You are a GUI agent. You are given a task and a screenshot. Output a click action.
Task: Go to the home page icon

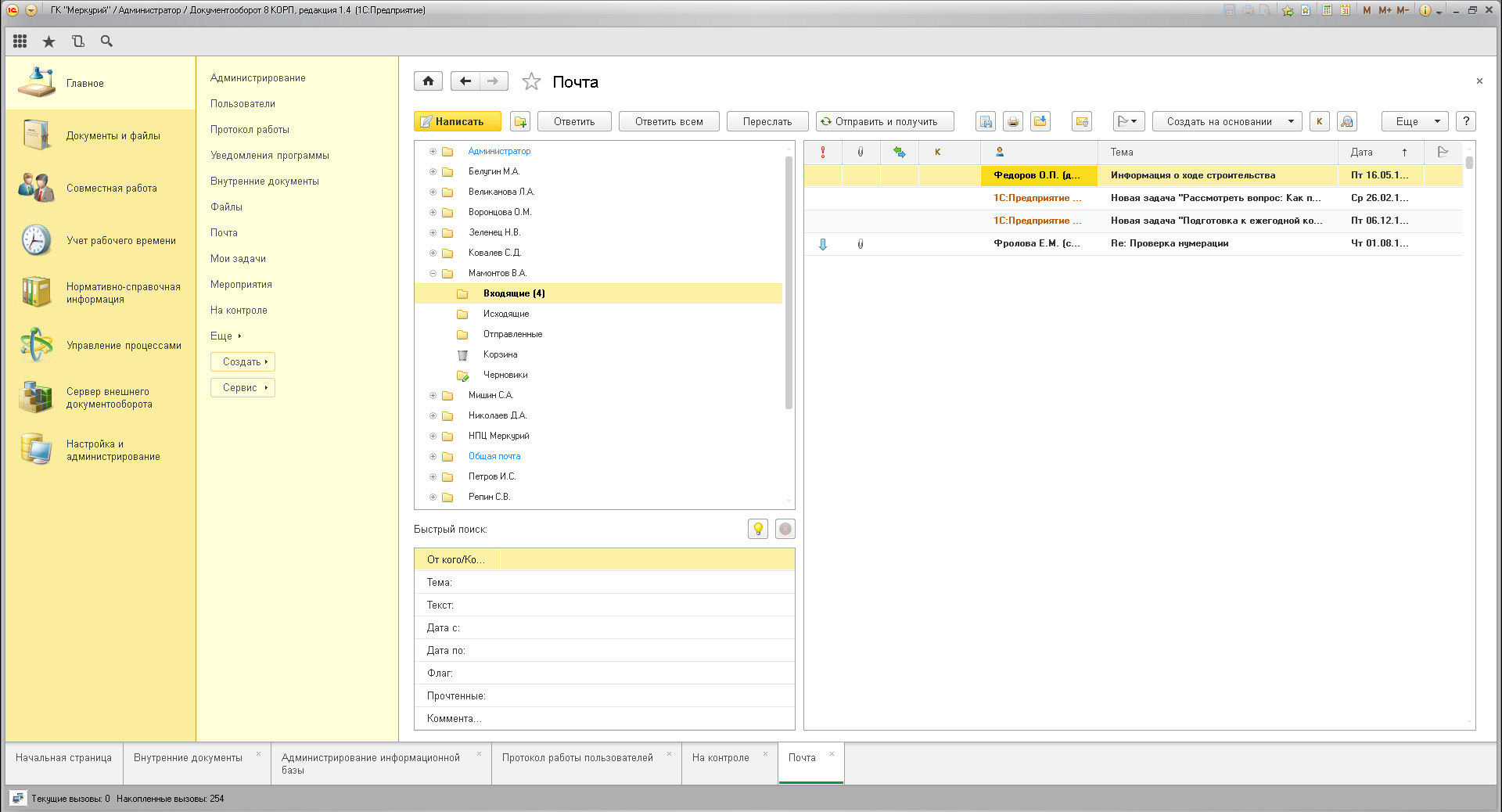pyautogui.click(x=428, y=81)
